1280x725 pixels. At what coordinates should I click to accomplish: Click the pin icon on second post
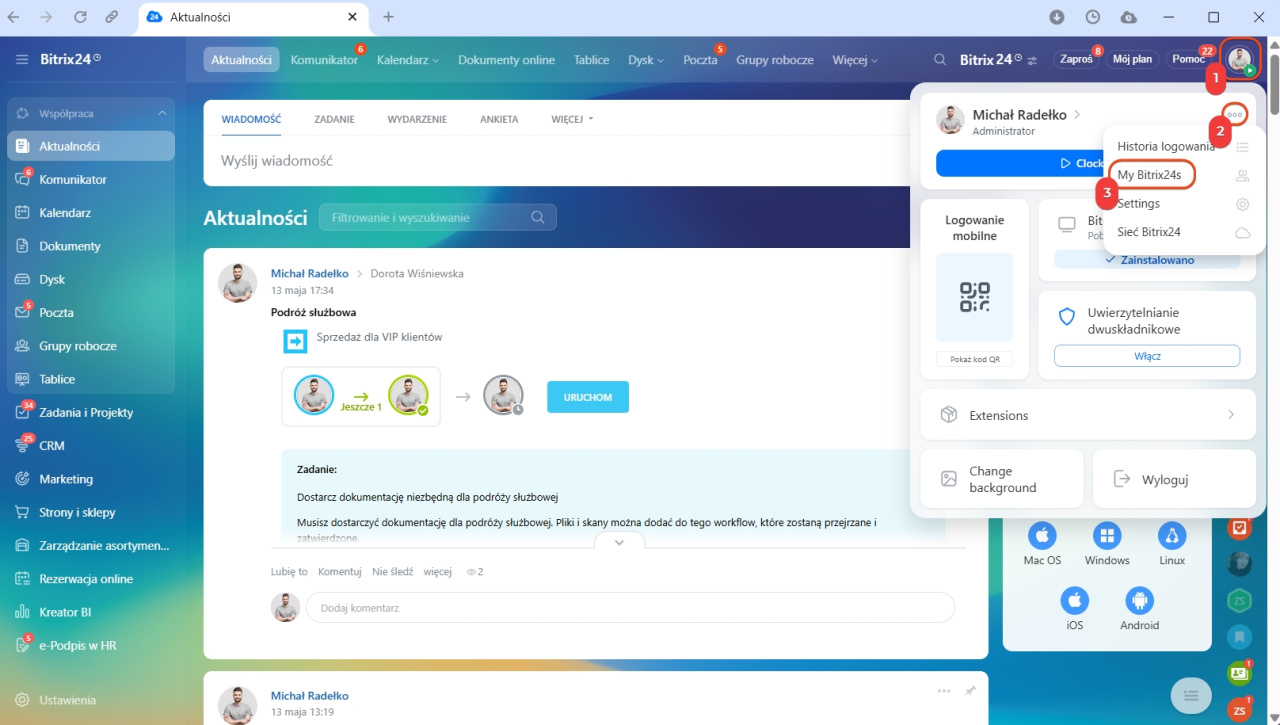pos(970,691)
